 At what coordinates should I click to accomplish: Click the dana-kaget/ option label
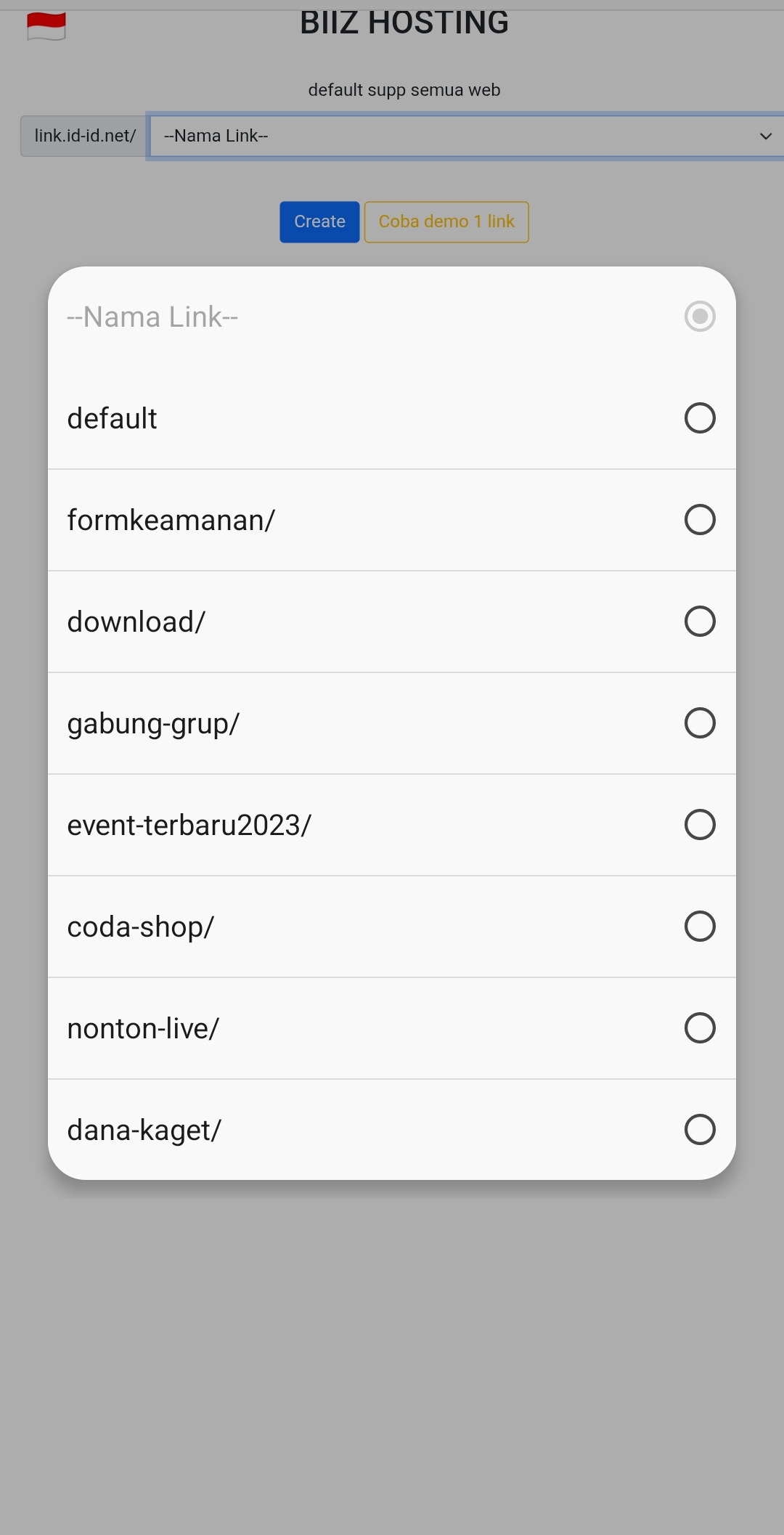coord(144,1131)
